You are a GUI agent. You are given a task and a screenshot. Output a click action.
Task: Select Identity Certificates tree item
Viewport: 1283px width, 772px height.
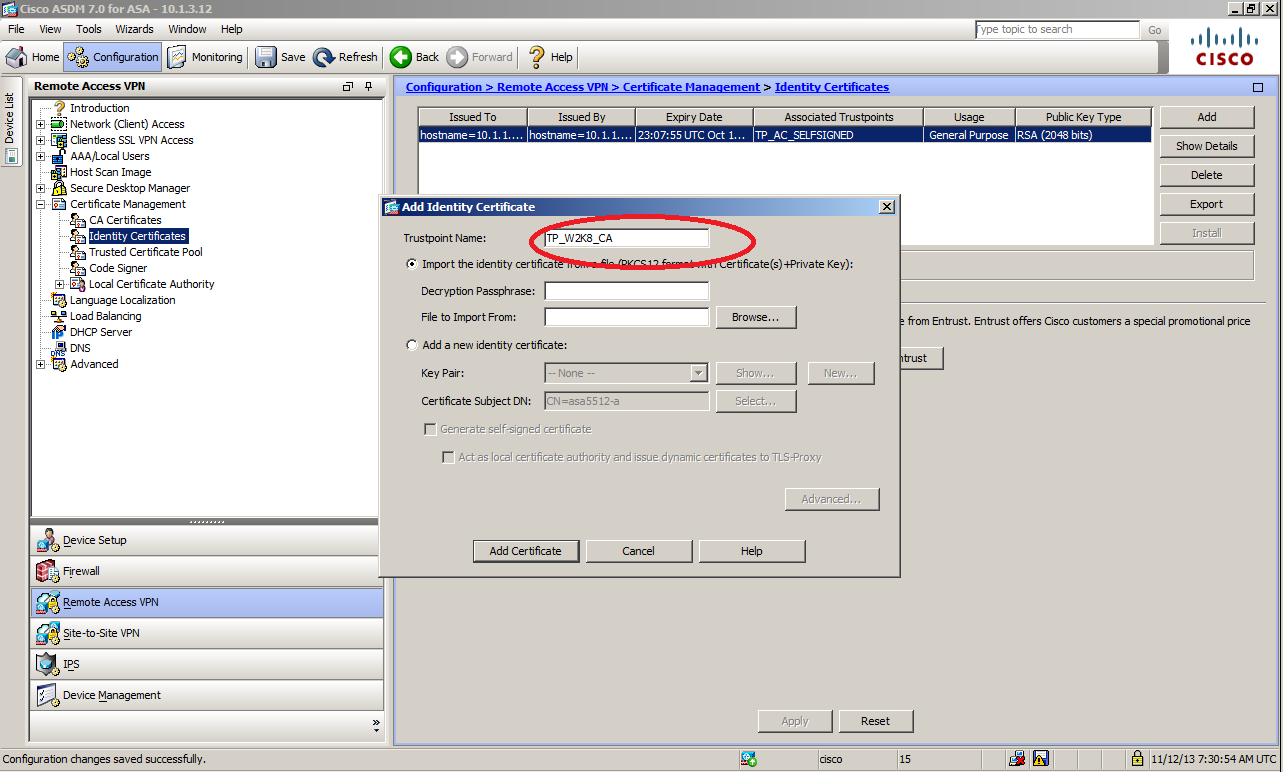click(137, 236)
